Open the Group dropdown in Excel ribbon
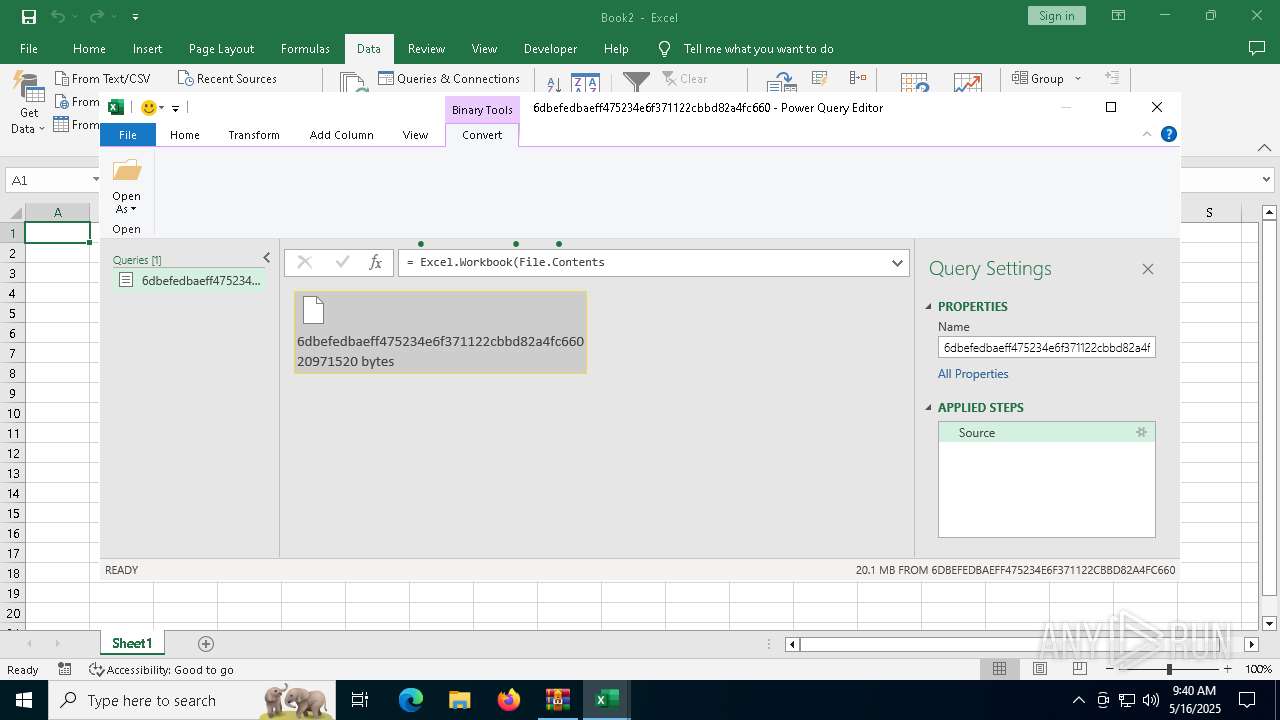The width and height of the screenshot is (1280, 720). [x=1047, y=79]
